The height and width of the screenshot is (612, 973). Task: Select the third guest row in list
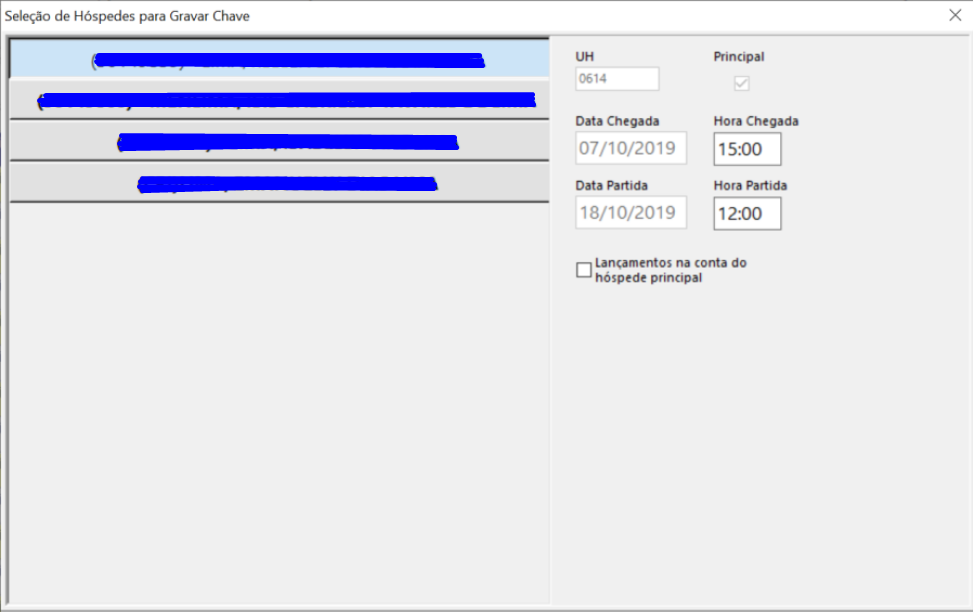[x=279, y=142]
